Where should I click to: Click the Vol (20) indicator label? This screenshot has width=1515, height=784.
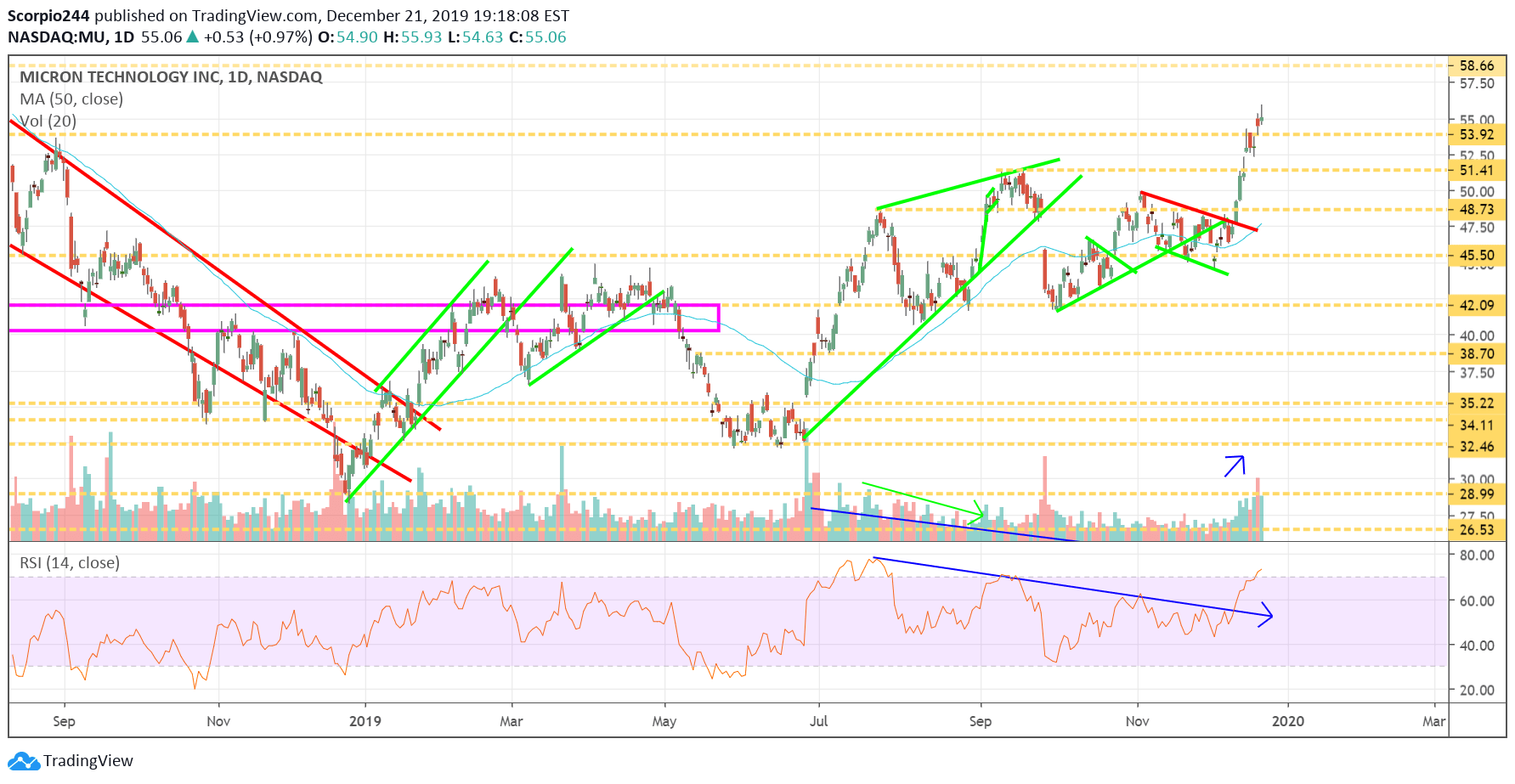(x=48, y=121)
